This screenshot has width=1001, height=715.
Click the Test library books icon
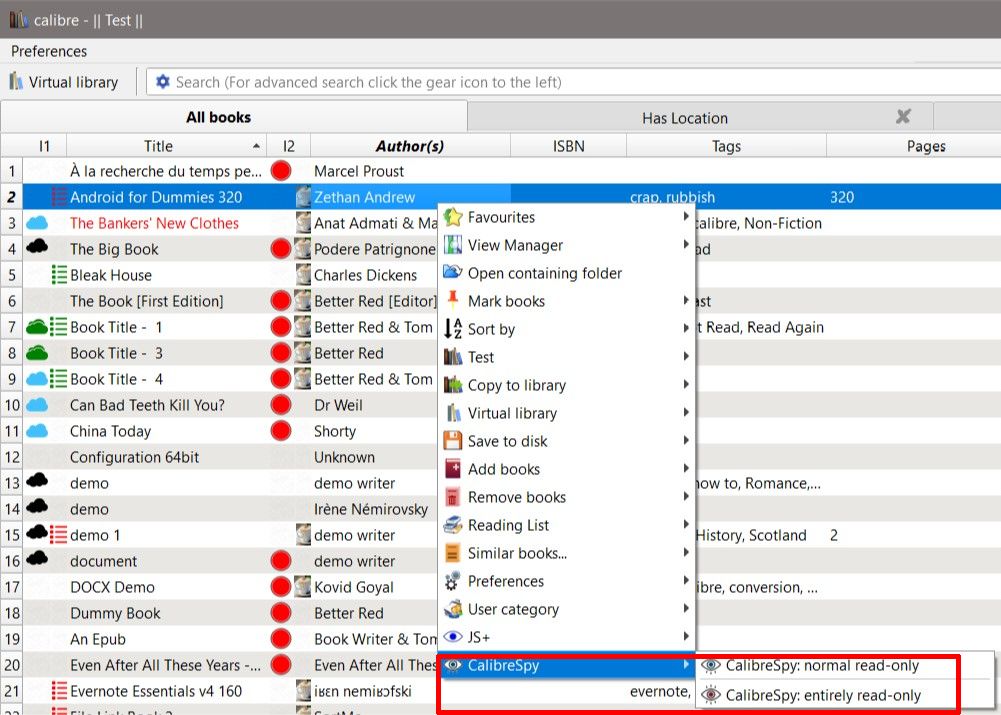tap(453, 357)
